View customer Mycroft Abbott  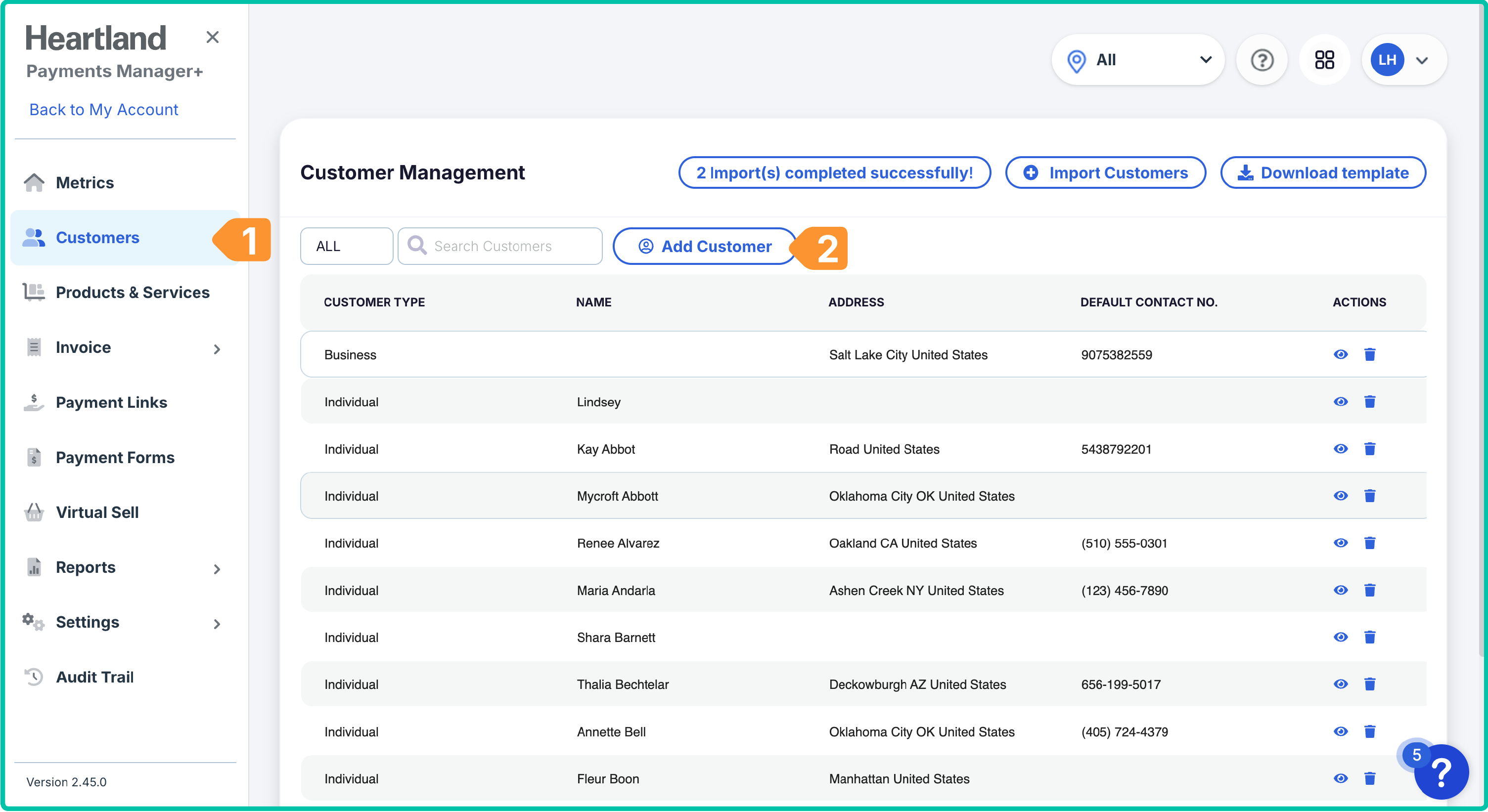tap(1341, 496)
